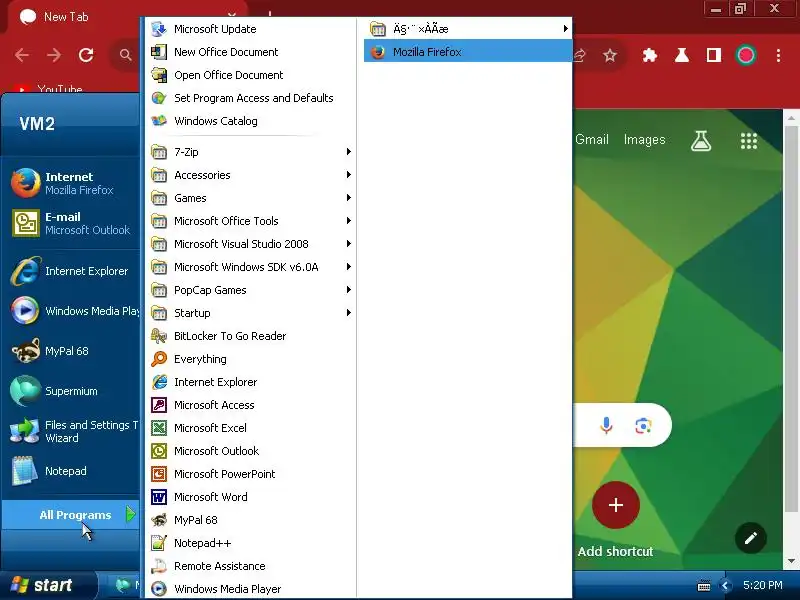The height and width of the screenshot is (600, 800).
Task: Click the browser profile avatar
Action: pos(746,55)
